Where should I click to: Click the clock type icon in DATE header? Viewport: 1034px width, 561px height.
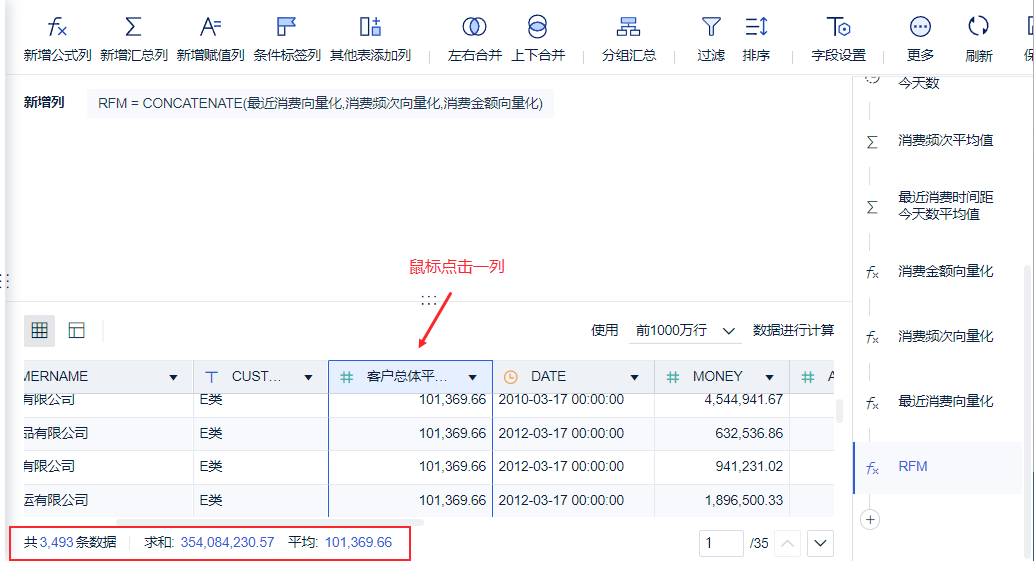(510, 377)
